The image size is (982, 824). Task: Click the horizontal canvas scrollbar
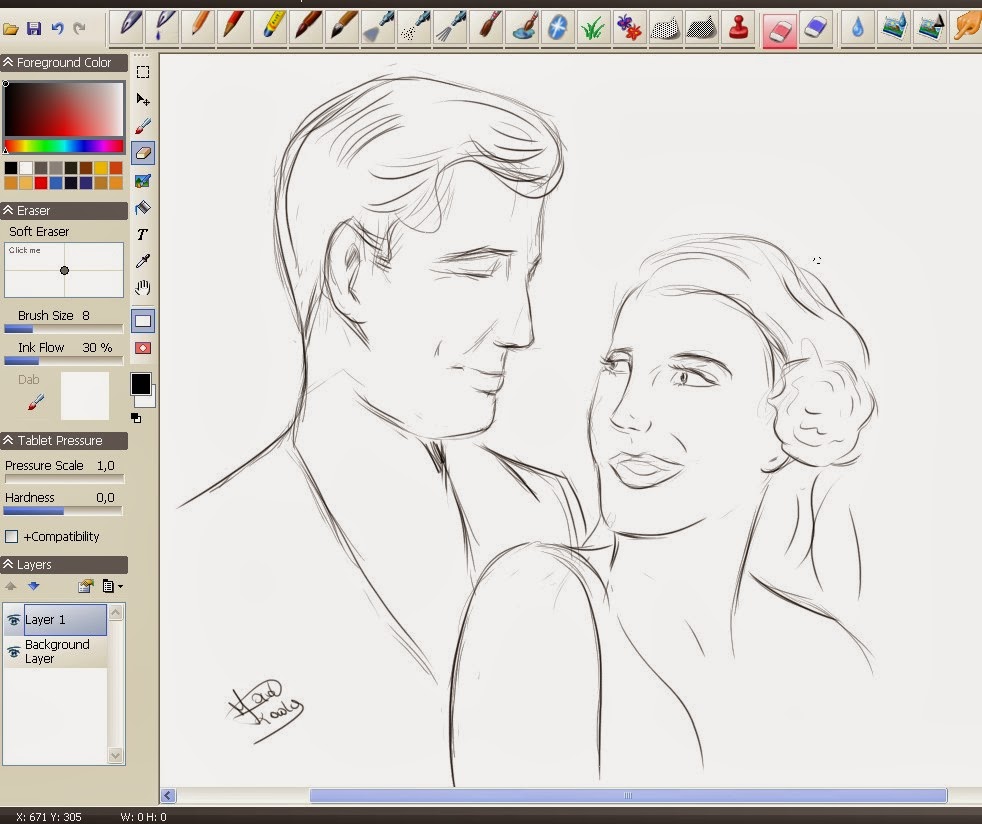point(627,796)
